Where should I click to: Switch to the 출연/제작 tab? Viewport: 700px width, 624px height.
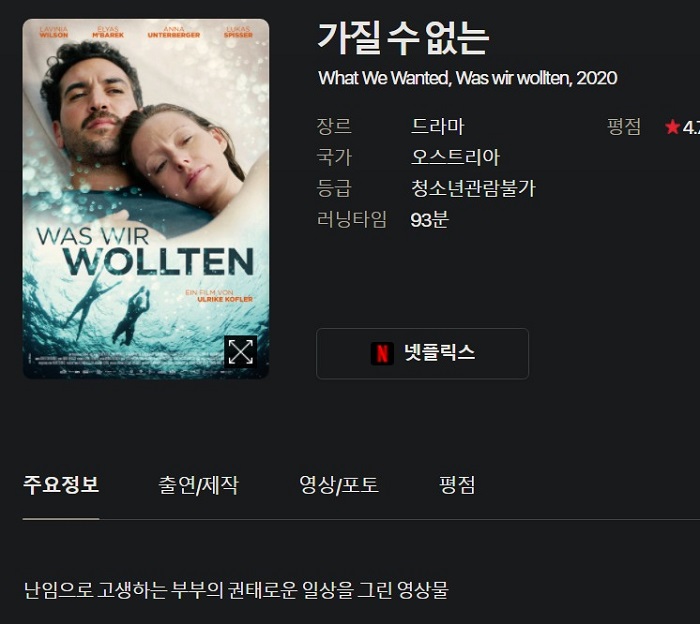click(199, 485)
